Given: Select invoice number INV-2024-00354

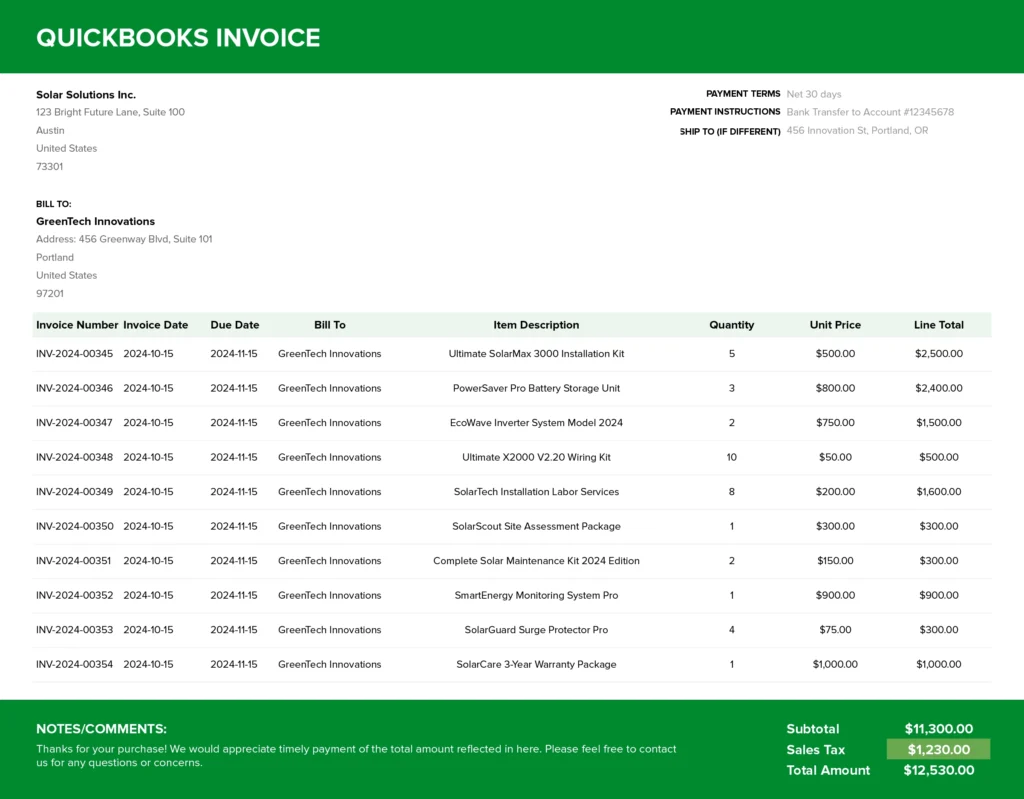Looking at the screenshot, I should click(x=74, y=664).
